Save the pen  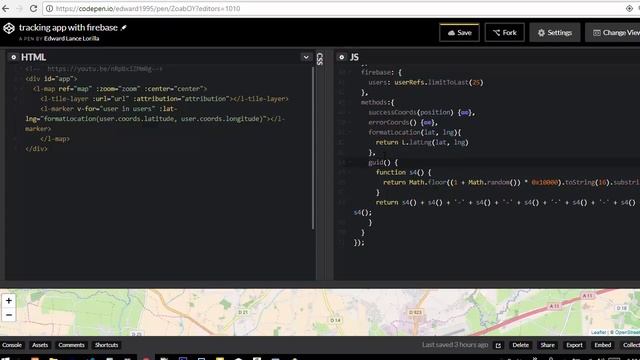coord(459,33)
